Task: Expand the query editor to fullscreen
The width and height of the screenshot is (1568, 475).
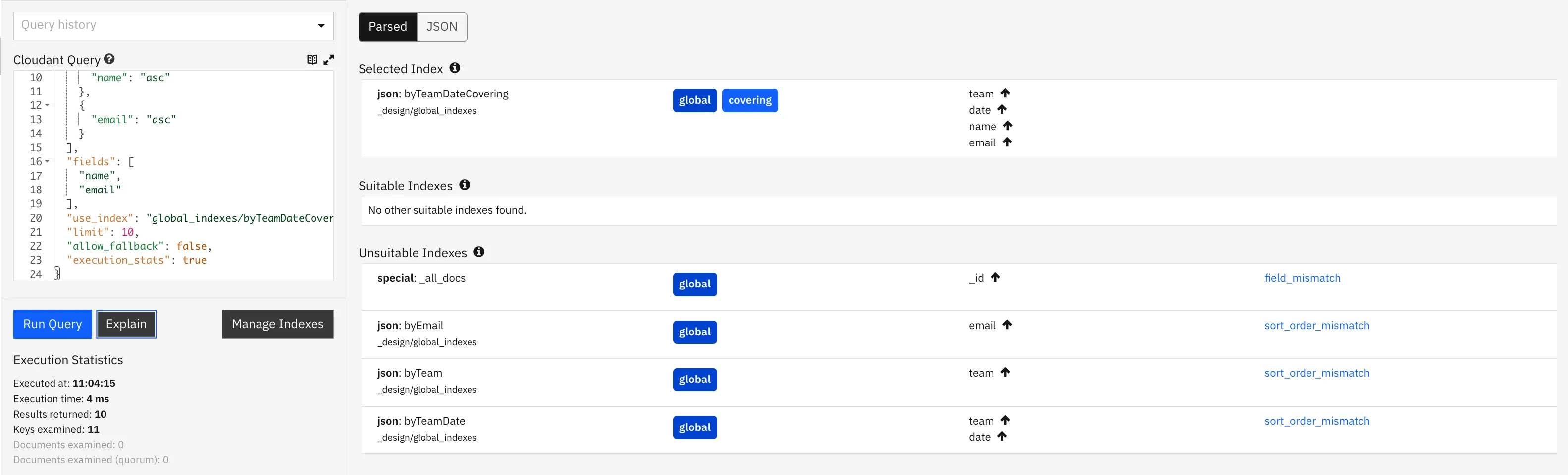Action: pyautogui.click(x=329, y=59)
